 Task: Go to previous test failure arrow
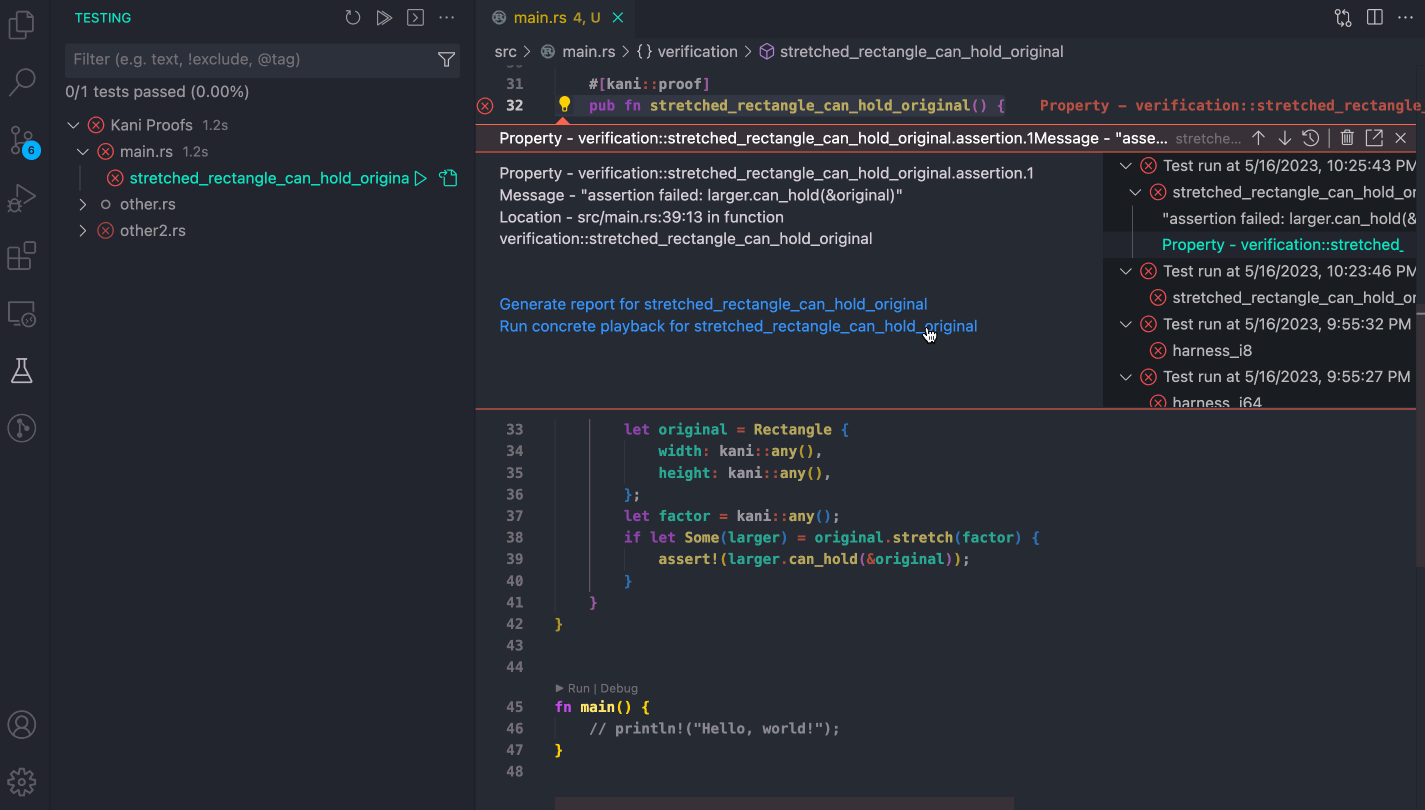pos(1259,138)
